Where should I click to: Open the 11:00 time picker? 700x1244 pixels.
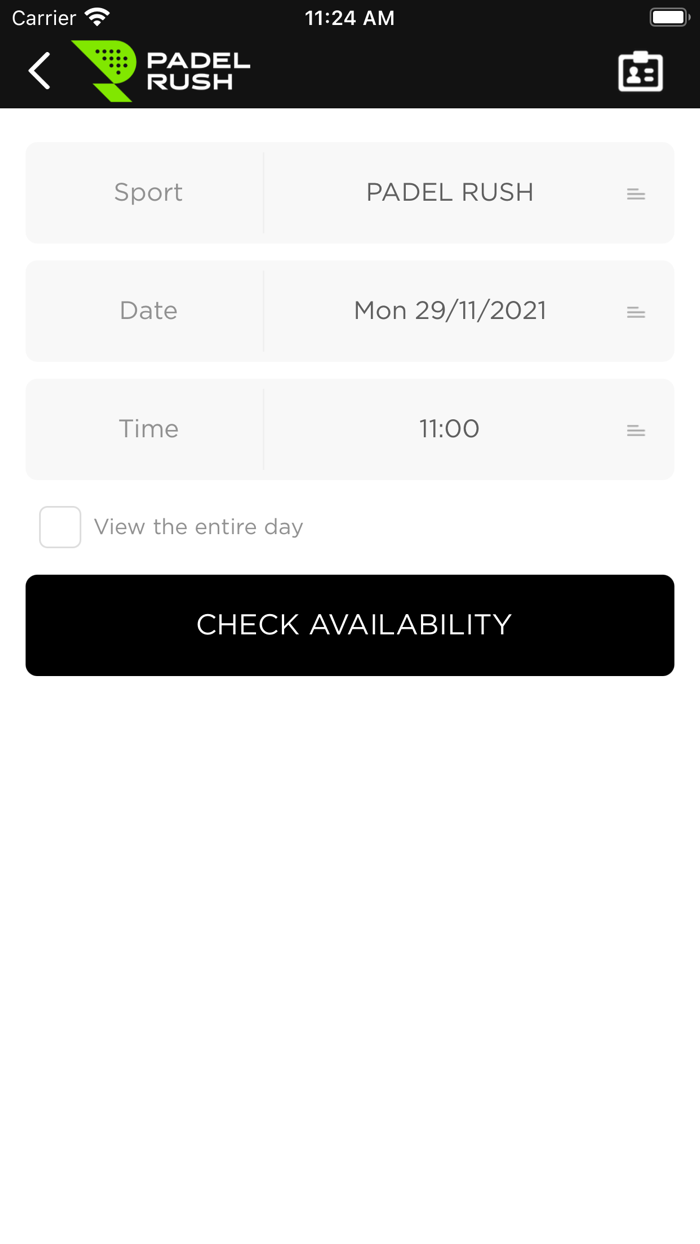(x=449, y=428)
